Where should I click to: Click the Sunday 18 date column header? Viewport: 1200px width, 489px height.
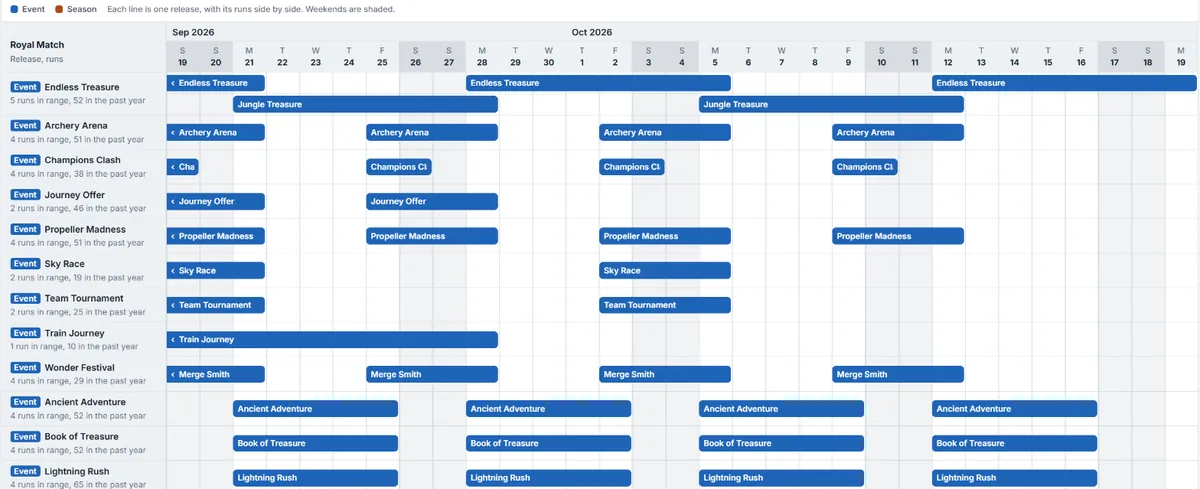[x=1148, y=56]
